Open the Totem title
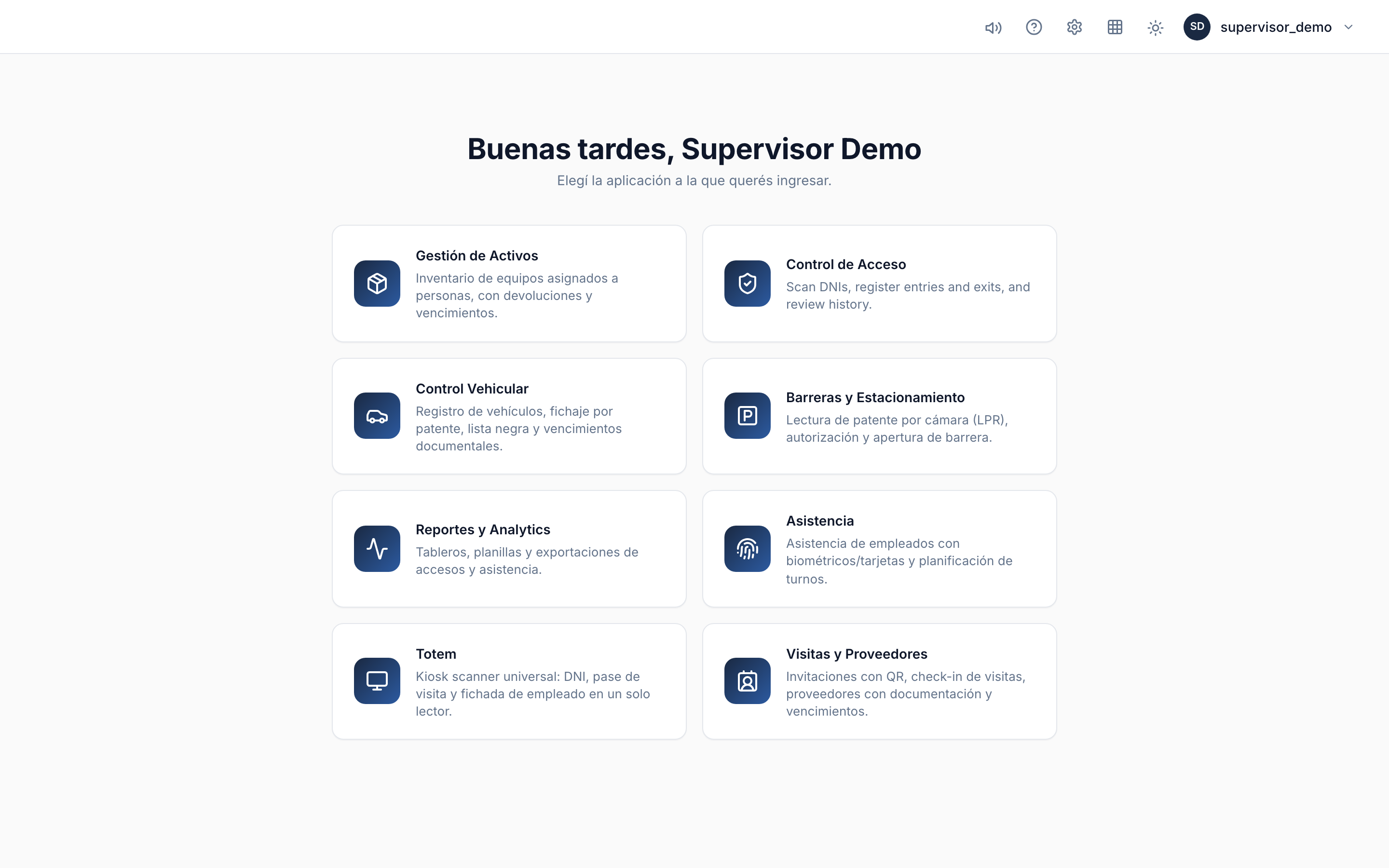This screenshot has height=868, width=1389. (x=436, y=654)
